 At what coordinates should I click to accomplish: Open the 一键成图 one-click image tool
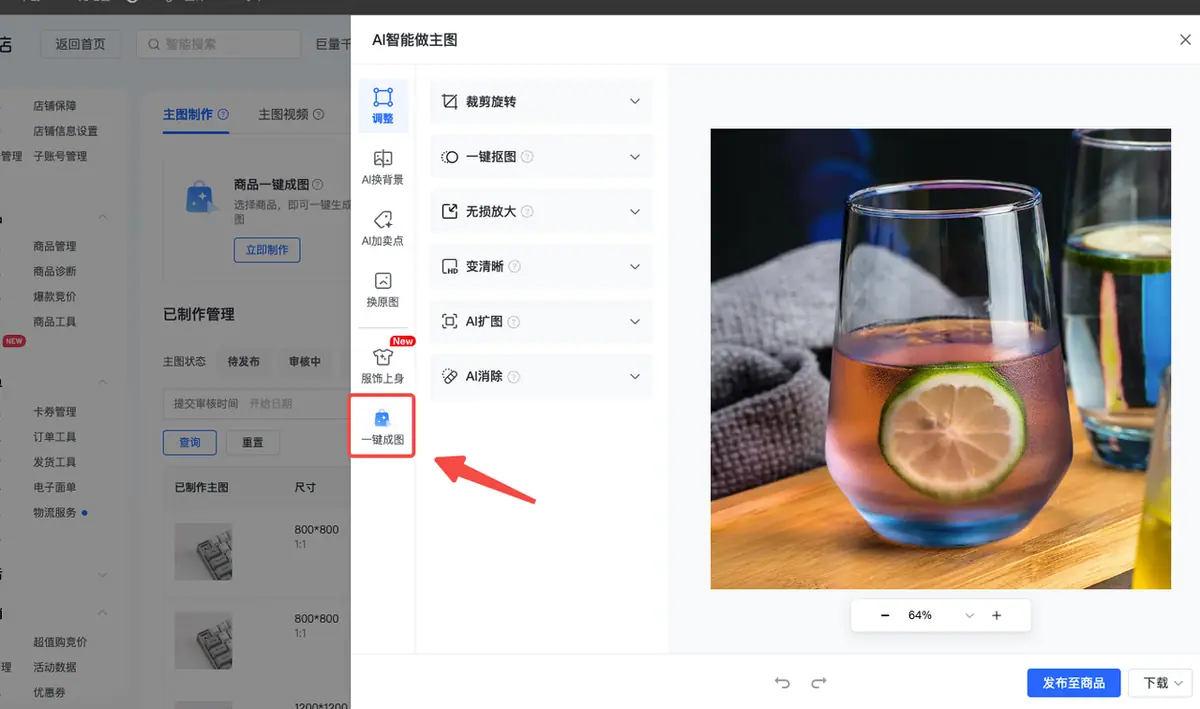click(x=383, y=427)
